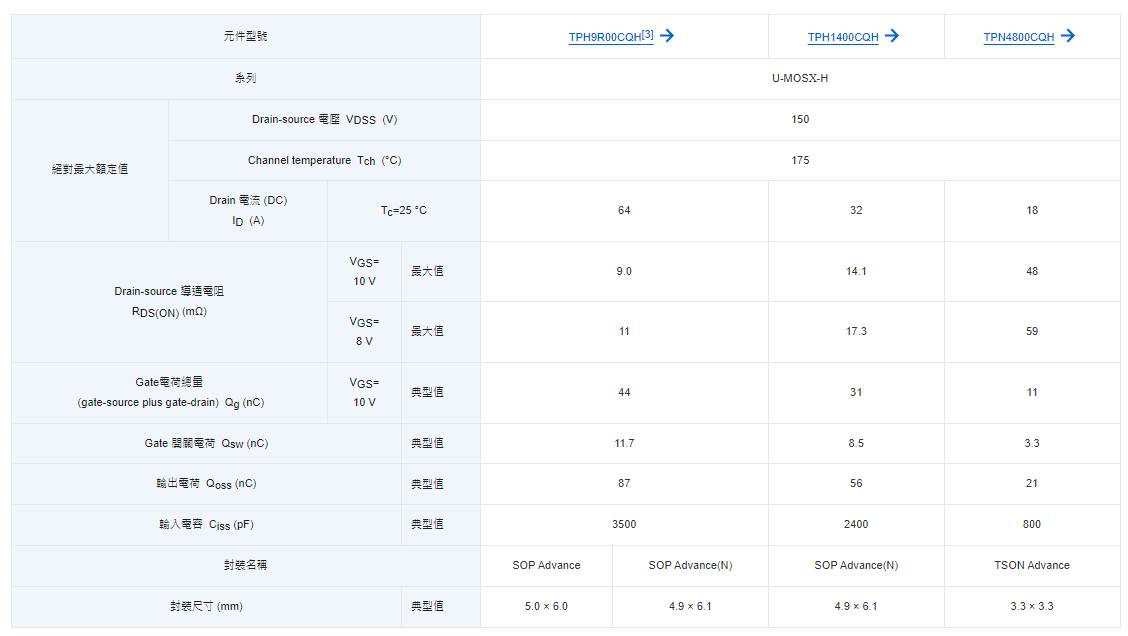Open the TPH9R00CQH part number link
The image size is (1128, 636).
605,38
